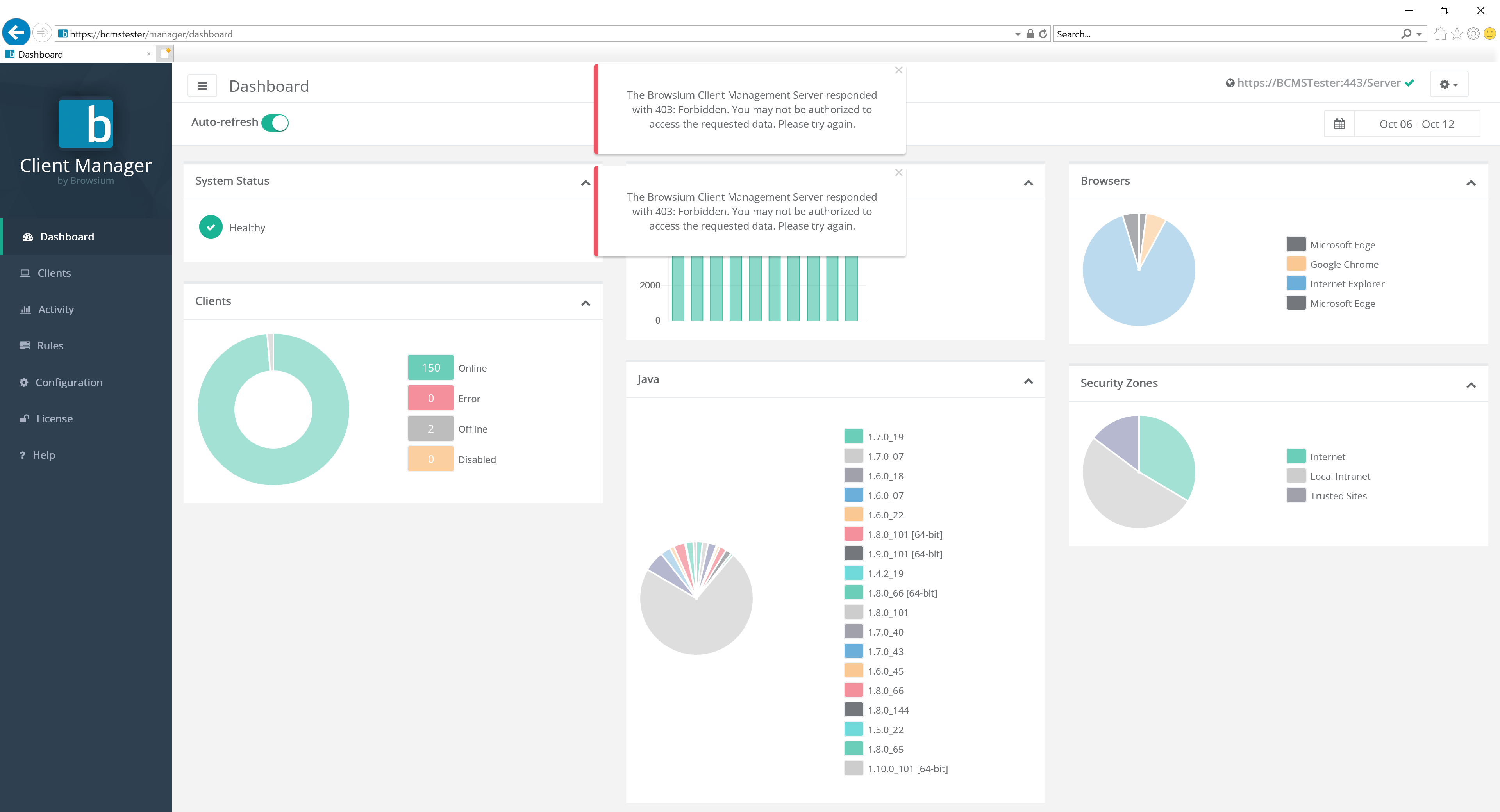The height and width of the screenshot is (812, 1500).
Task: Click the hamburger menu icon beside Dashboard
Action: [202, 86]
